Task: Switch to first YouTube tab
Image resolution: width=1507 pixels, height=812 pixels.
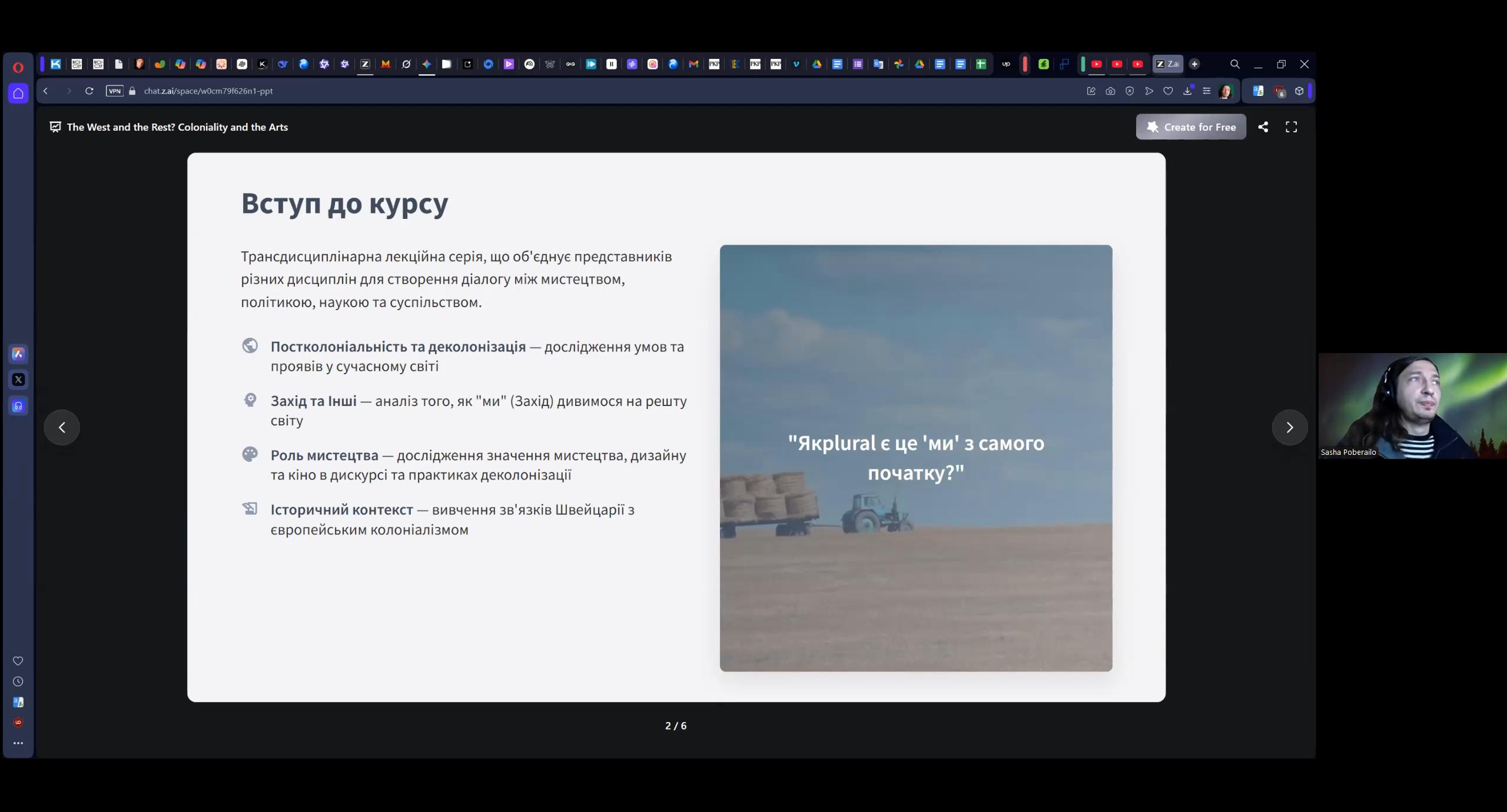Action: pyautogui.click(x=1097, y=64)
